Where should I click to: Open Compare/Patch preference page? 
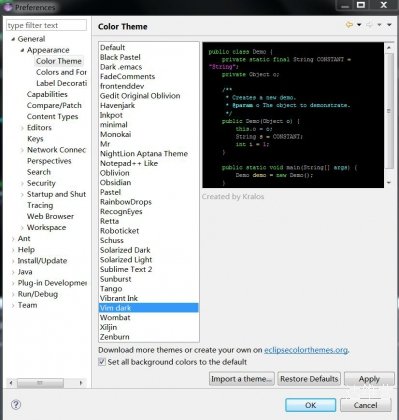[54, 105]
